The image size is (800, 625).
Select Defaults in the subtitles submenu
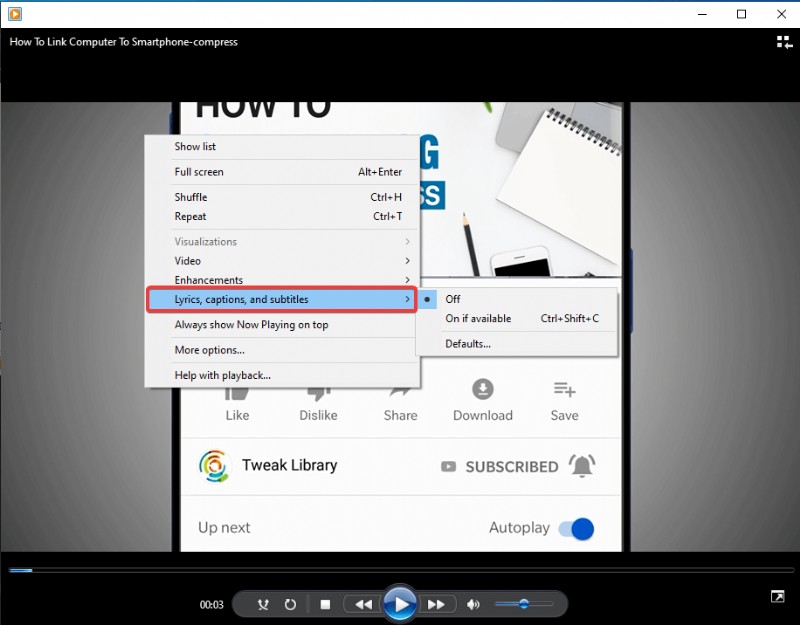coord(466,343)
